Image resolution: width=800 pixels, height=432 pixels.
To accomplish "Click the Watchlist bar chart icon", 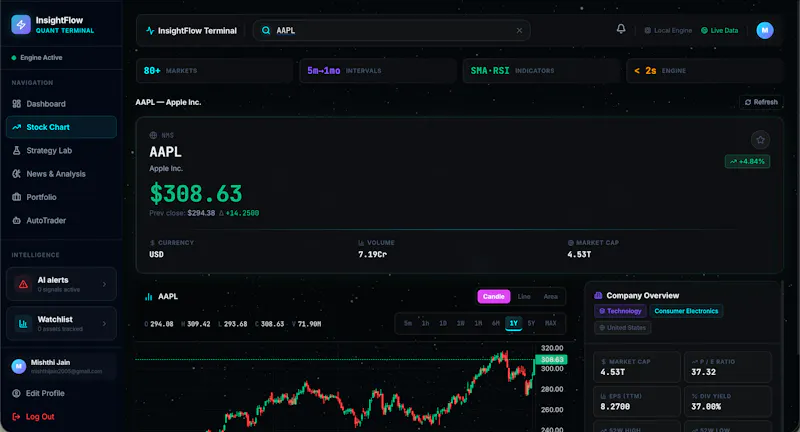I will tap(23, 323).
